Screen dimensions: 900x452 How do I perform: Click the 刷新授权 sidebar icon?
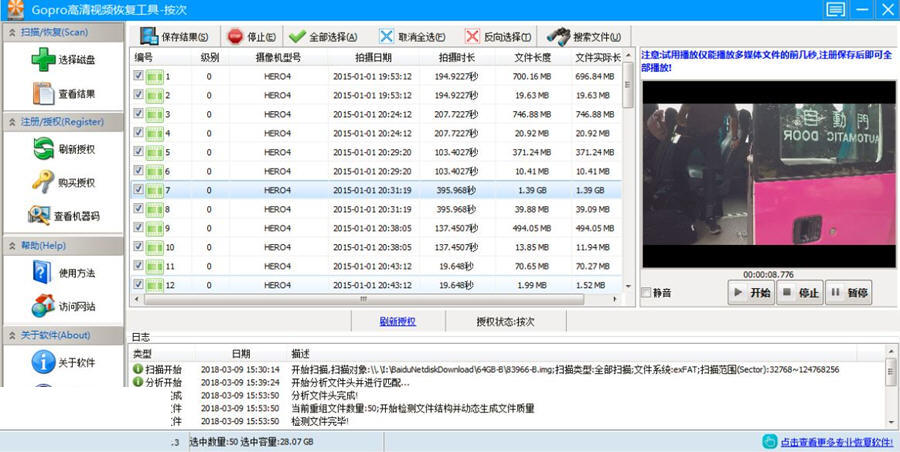(44, 149)
